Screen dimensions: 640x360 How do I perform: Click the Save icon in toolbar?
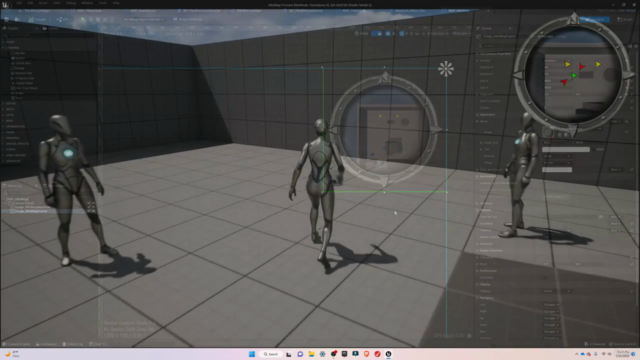click(x=7, y=19)
